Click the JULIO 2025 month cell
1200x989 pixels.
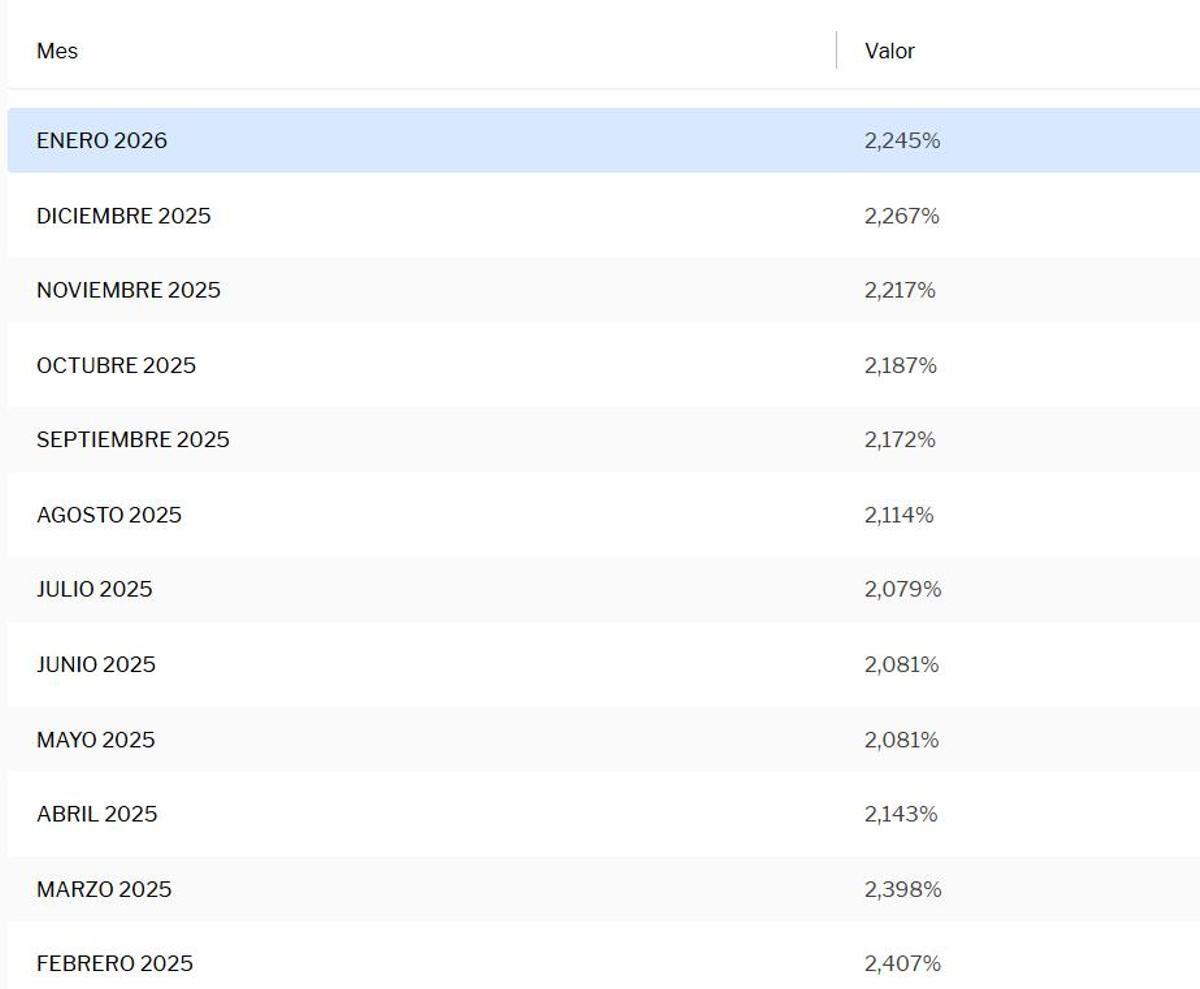pyautogui.click(x=94, y=590)
